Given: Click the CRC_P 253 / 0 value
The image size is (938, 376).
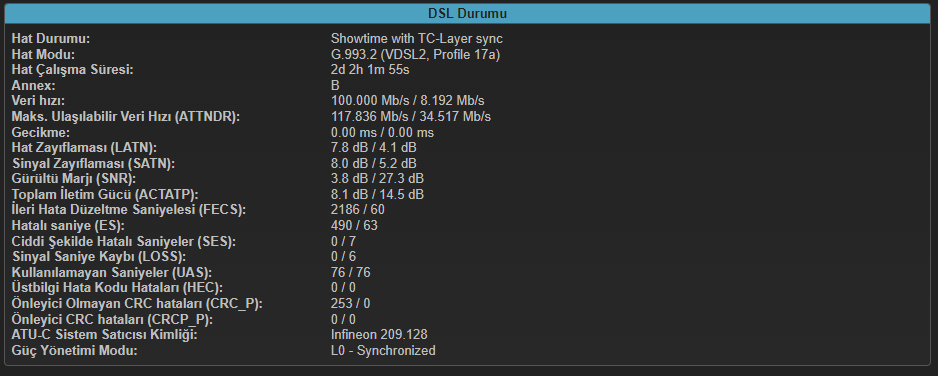Looking at the screenshot, I should coord(351,304).
